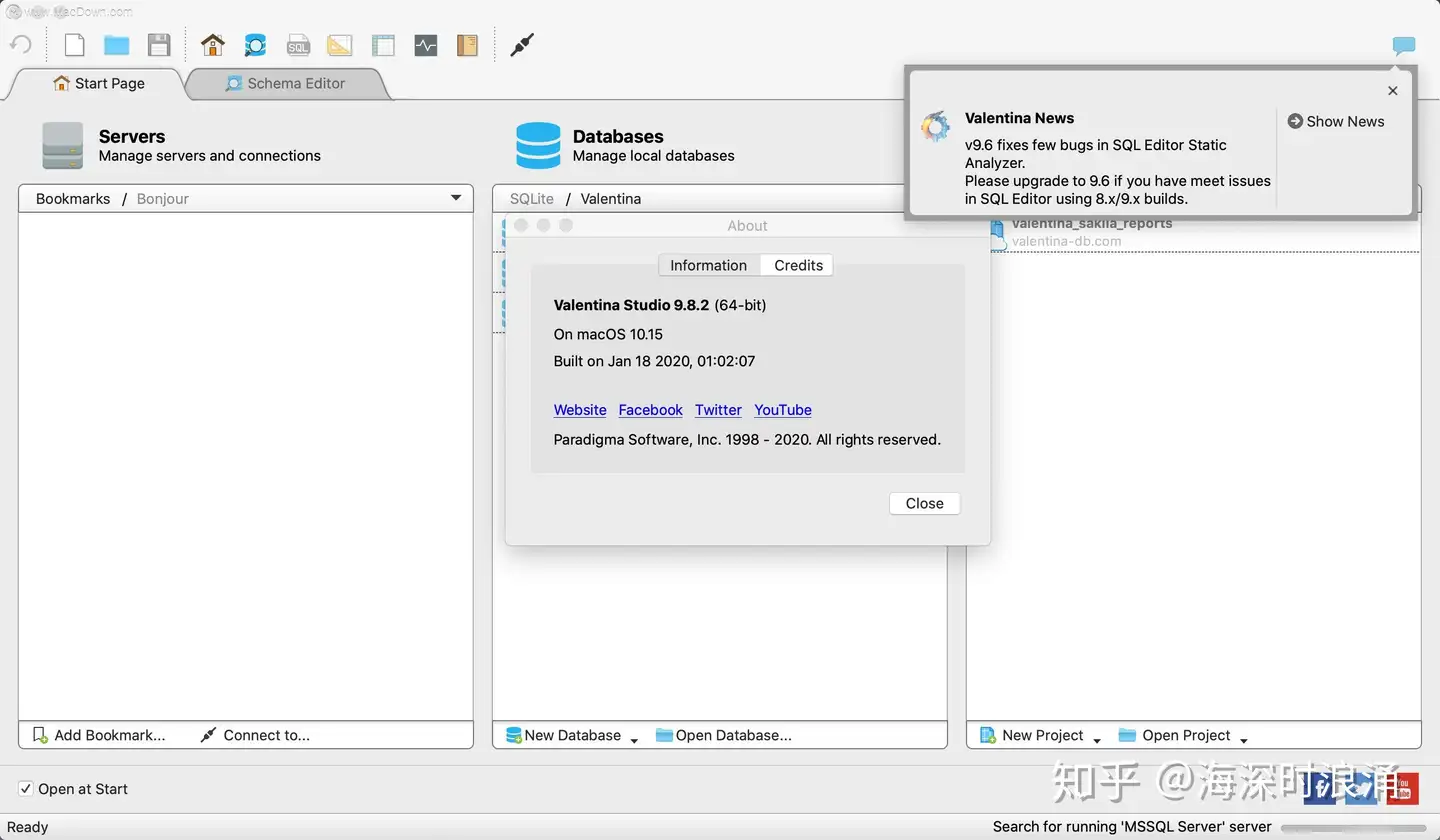Create a new document via blank page icon

point(75,45)
